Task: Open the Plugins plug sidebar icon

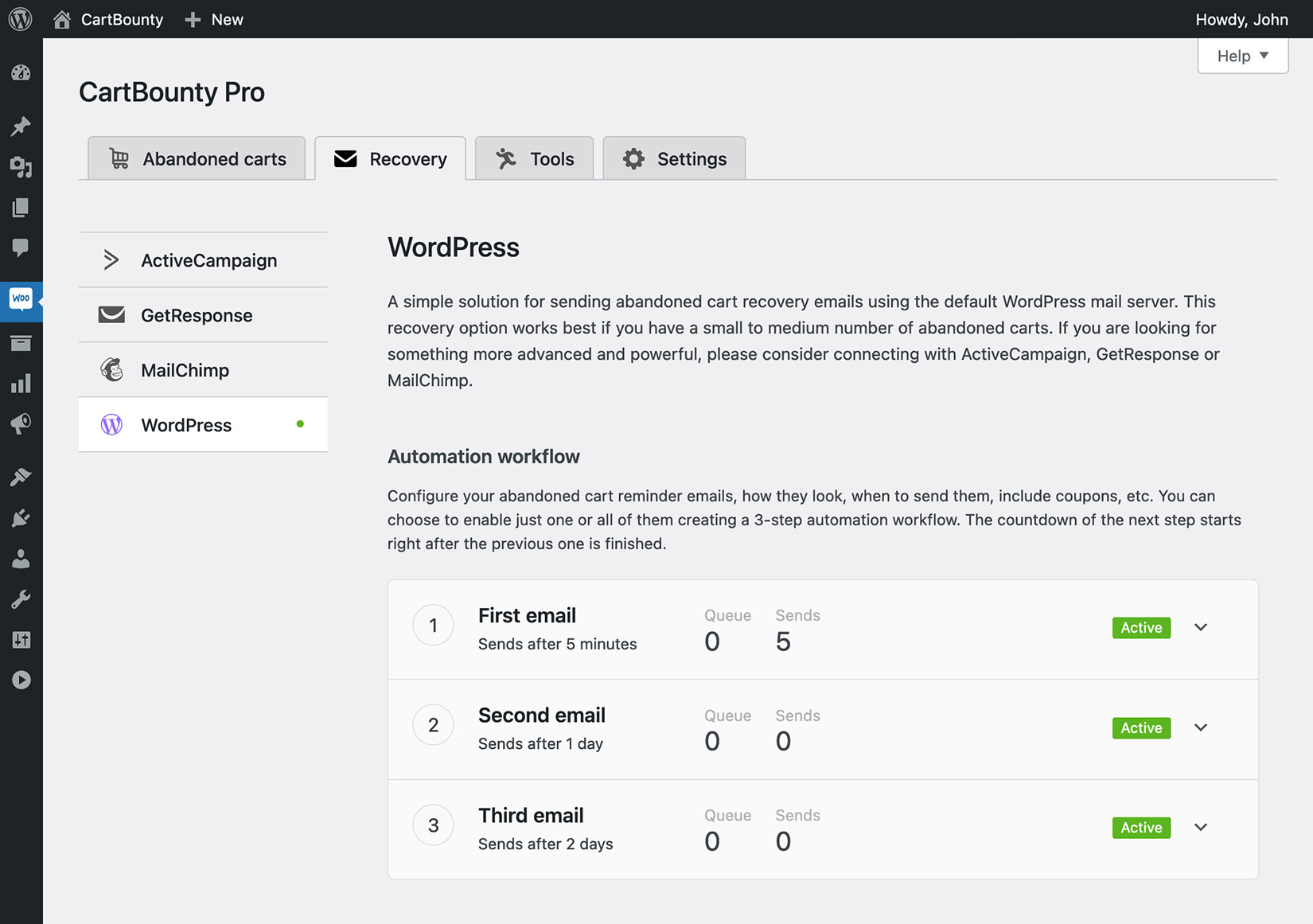Action: 21,518
